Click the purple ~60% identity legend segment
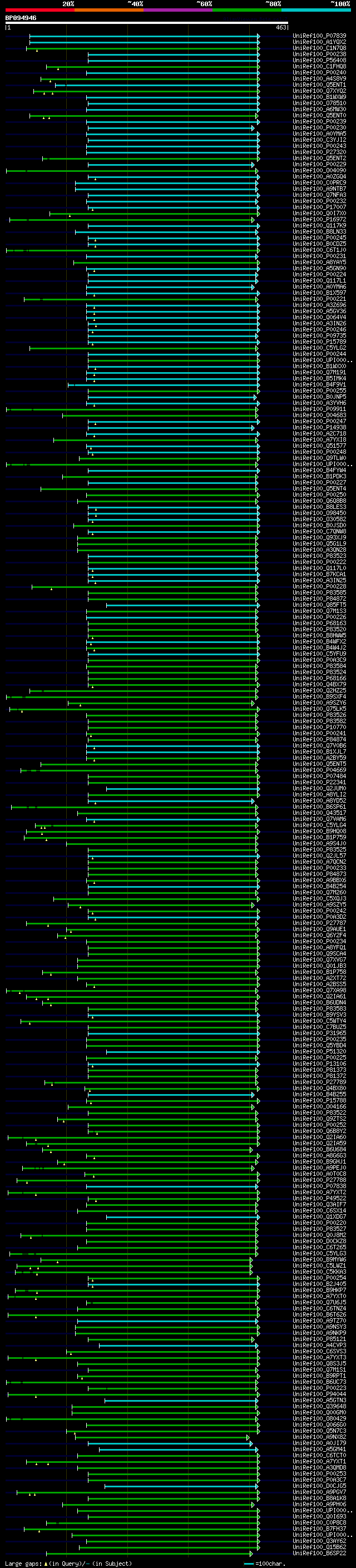 (x=177, y=10)
